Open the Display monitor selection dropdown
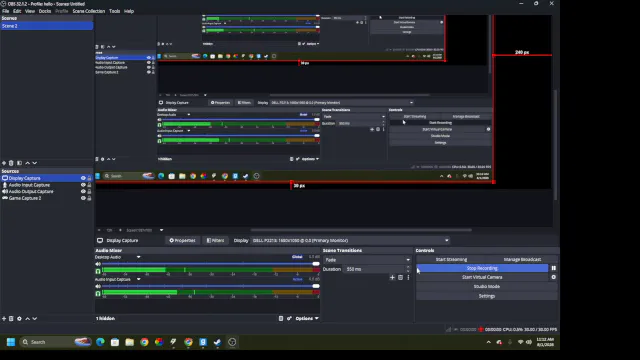640x360 pixels. tap(350, 240)
